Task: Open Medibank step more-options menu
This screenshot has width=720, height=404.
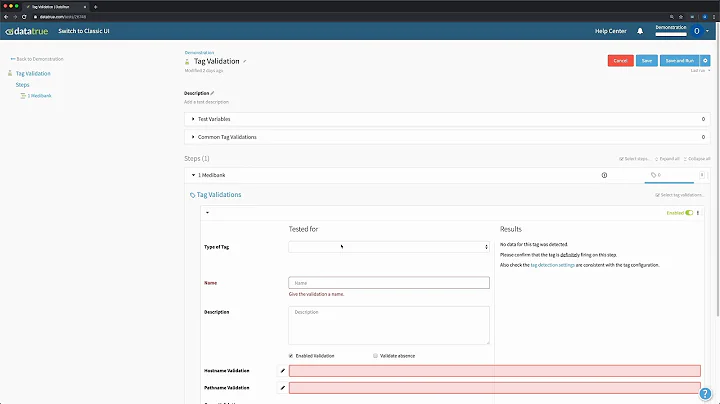Action: [x=702, y=175]
